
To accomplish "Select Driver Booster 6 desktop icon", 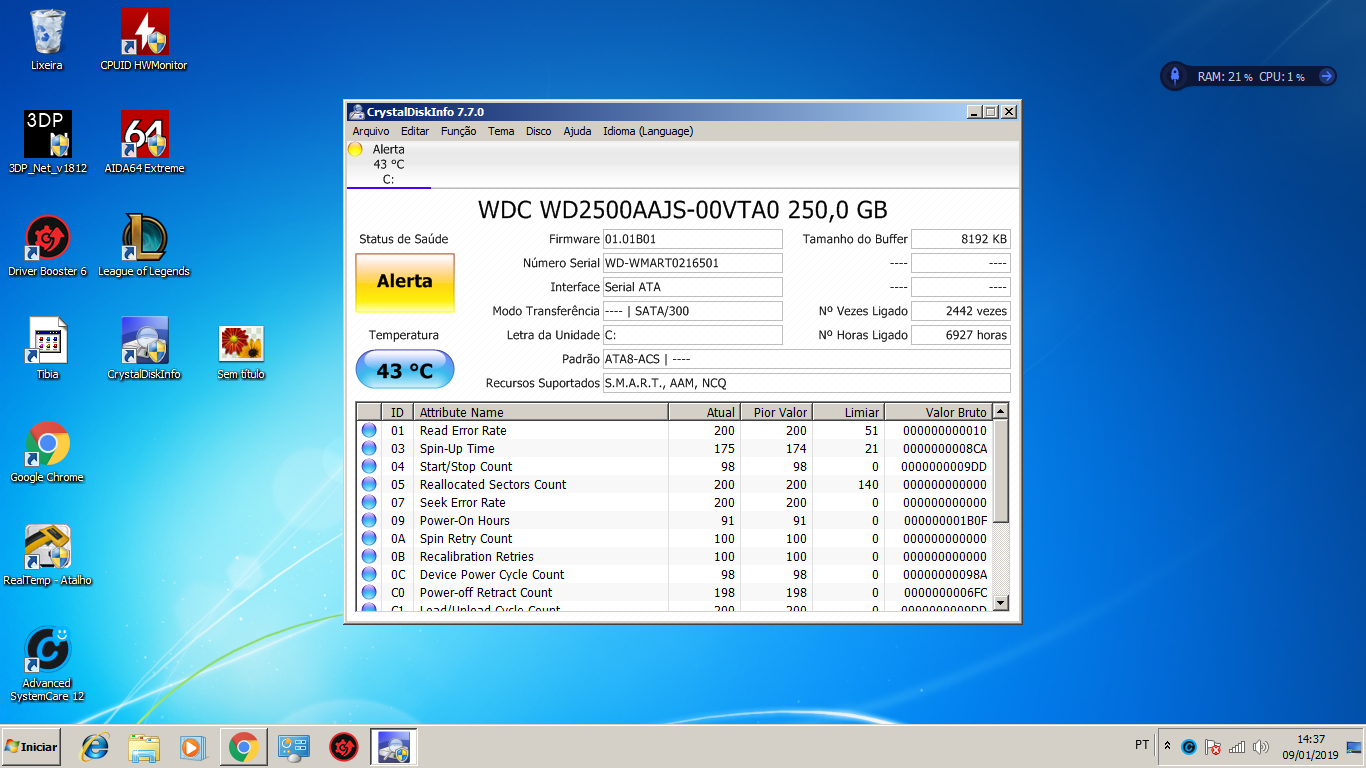I will click(x=47, y=245).
